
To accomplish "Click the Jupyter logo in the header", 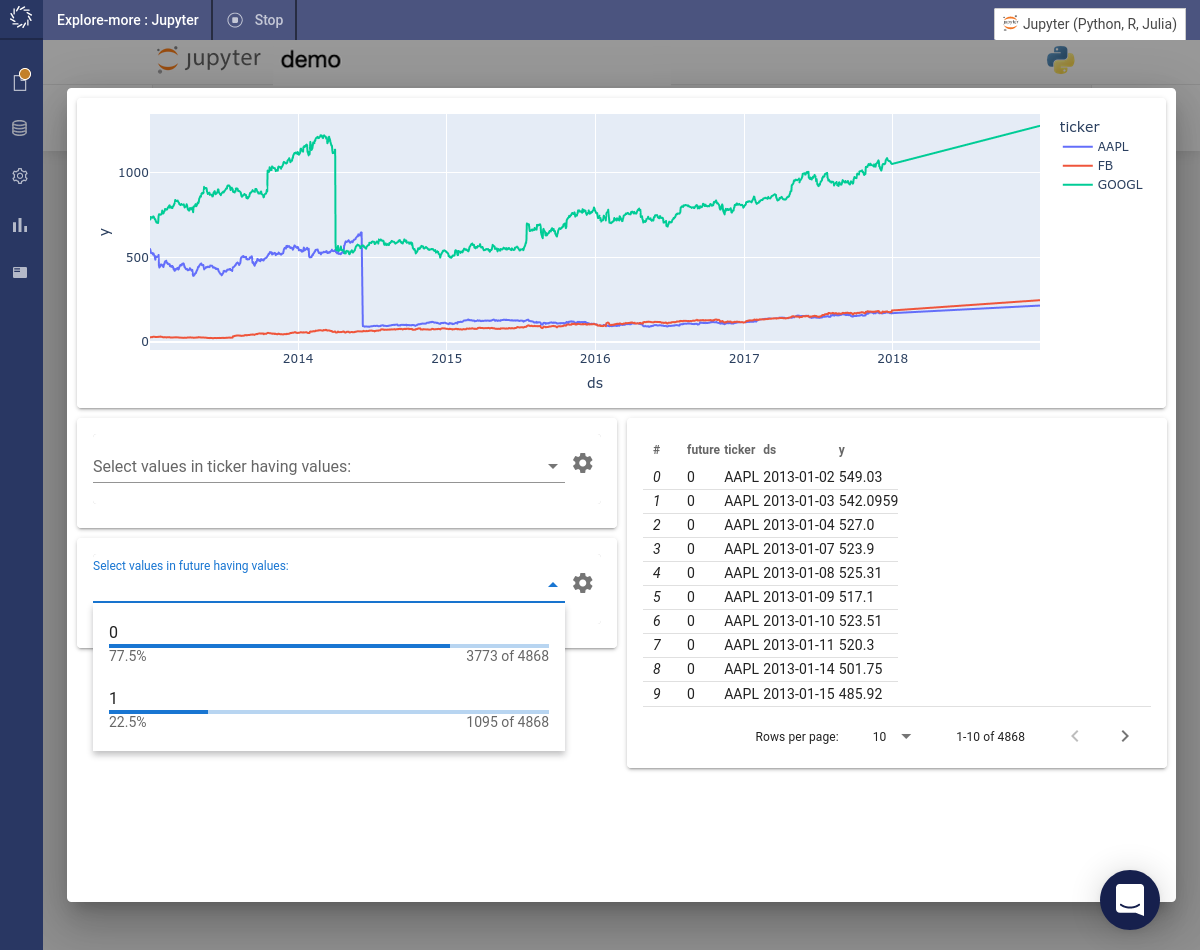I will click(209, 60).
